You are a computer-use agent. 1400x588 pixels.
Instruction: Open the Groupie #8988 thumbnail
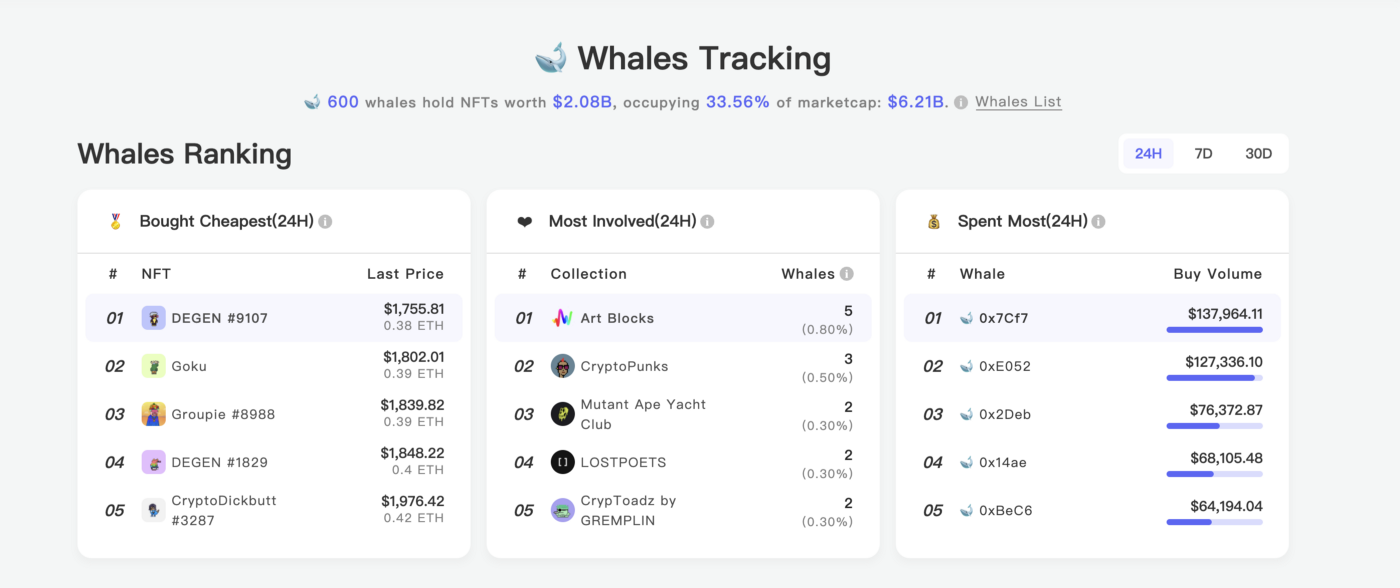coord(153,414)
